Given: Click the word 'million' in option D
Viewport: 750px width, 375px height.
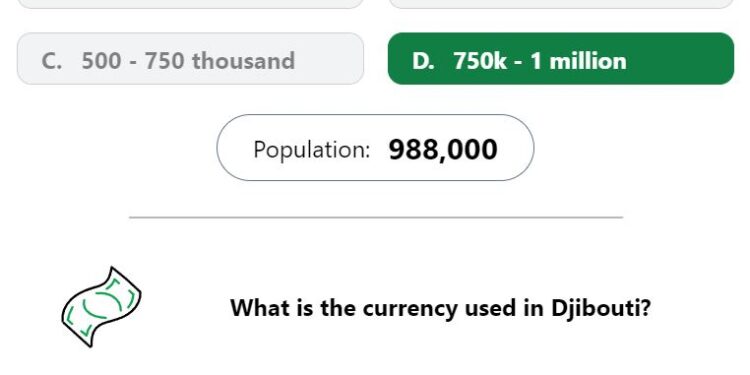Looking at the screenshot, I should (x=588, y=61).
